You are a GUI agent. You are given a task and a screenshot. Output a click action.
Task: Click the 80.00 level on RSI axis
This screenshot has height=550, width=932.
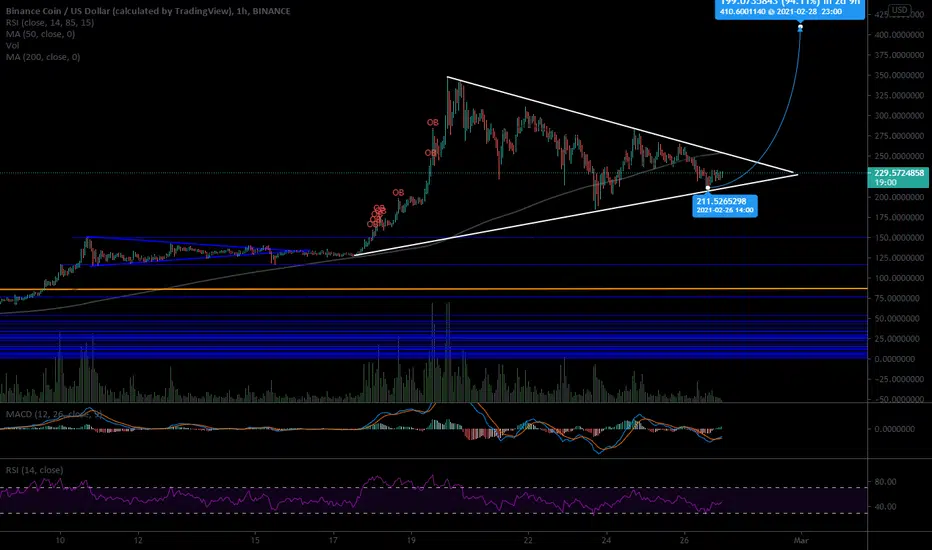[x=886, y=482]
